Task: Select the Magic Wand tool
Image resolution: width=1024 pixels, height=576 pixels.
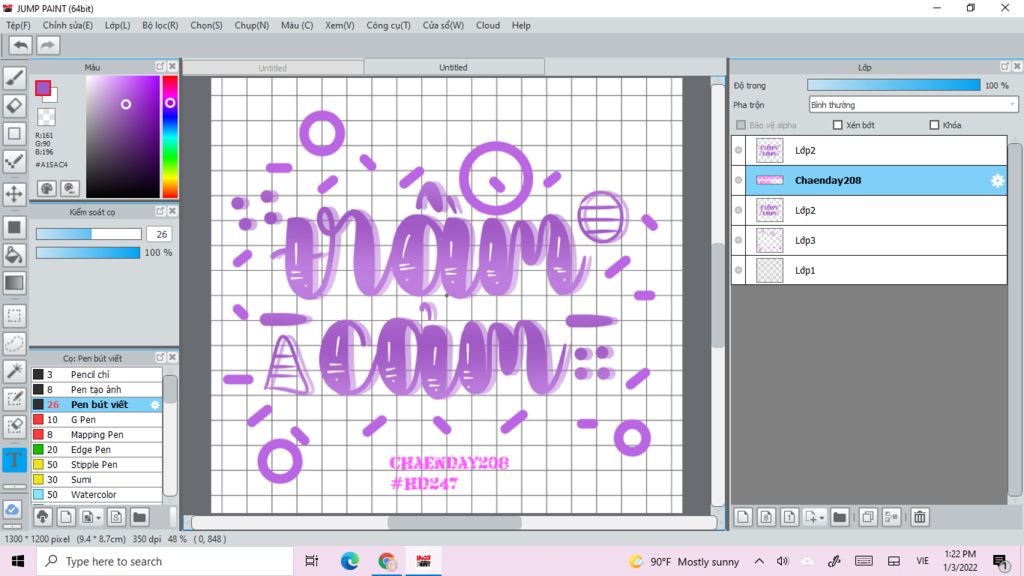Action: pyautogui.click(x=14, y=371)
